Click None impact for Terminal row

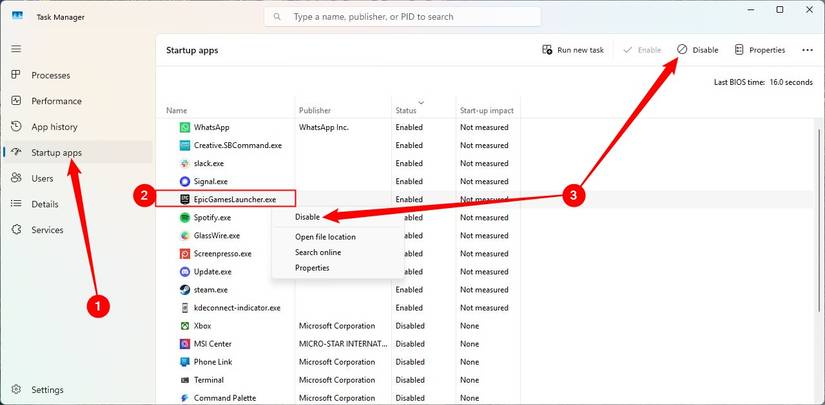click(x=468, y=380)
